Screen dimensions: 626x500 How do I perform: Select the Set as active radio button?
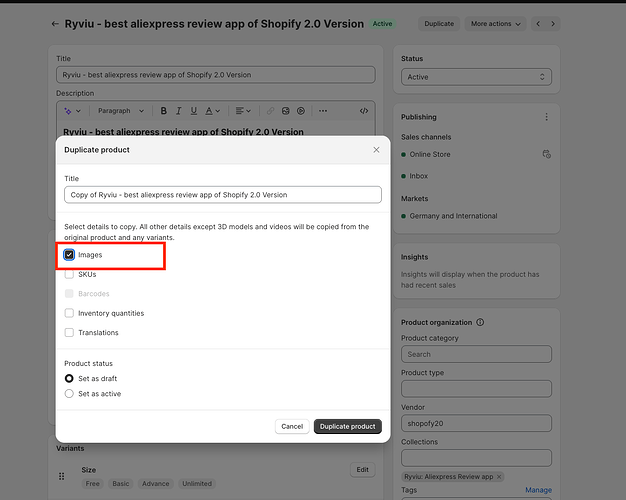[69, 394]
